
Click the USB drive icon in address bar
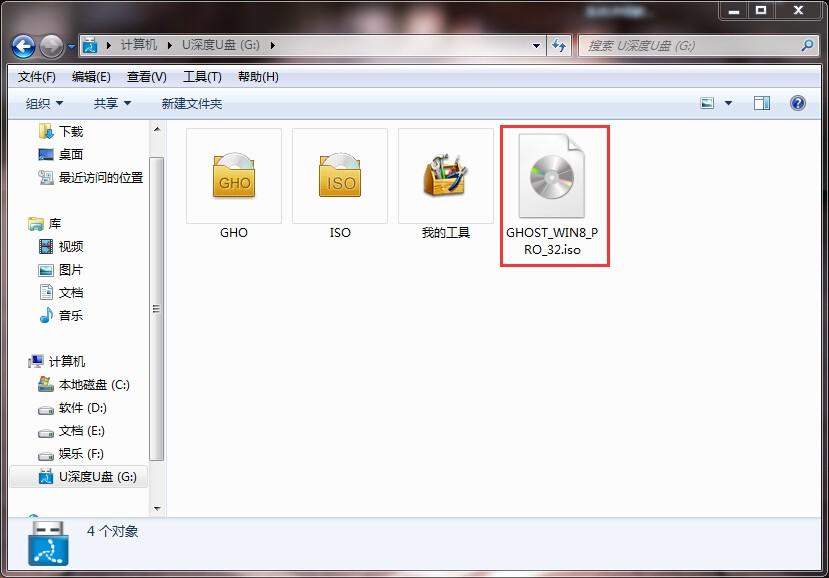[90, 45]
